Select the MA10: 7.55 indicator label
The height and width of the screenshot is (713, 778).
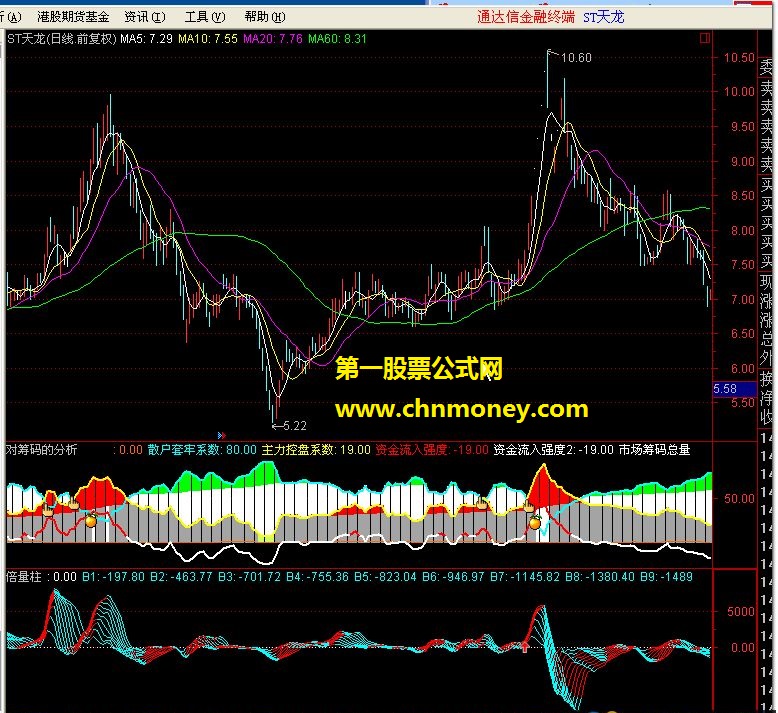(x=208, y=39)
